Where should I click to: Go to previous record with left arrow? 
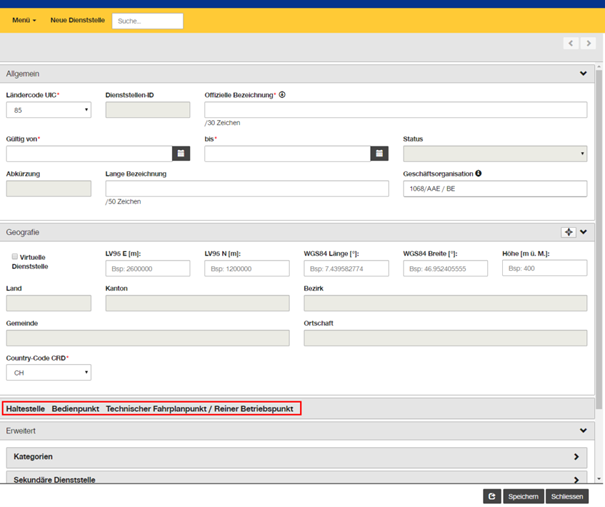[571, 43]
